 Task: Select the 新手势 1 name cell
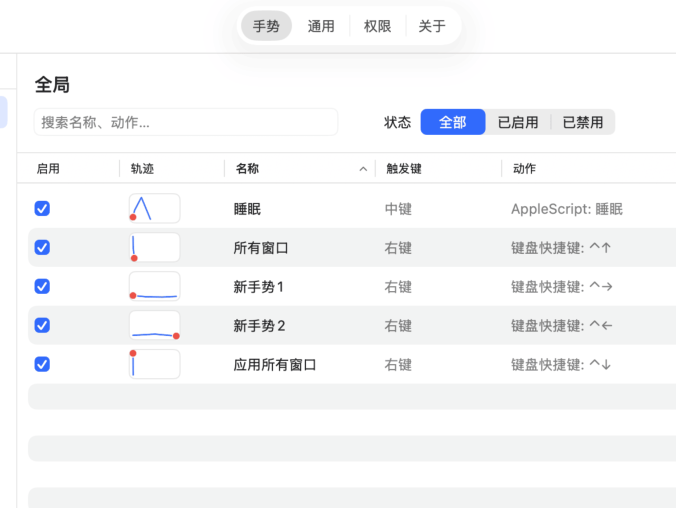point(259,287)
